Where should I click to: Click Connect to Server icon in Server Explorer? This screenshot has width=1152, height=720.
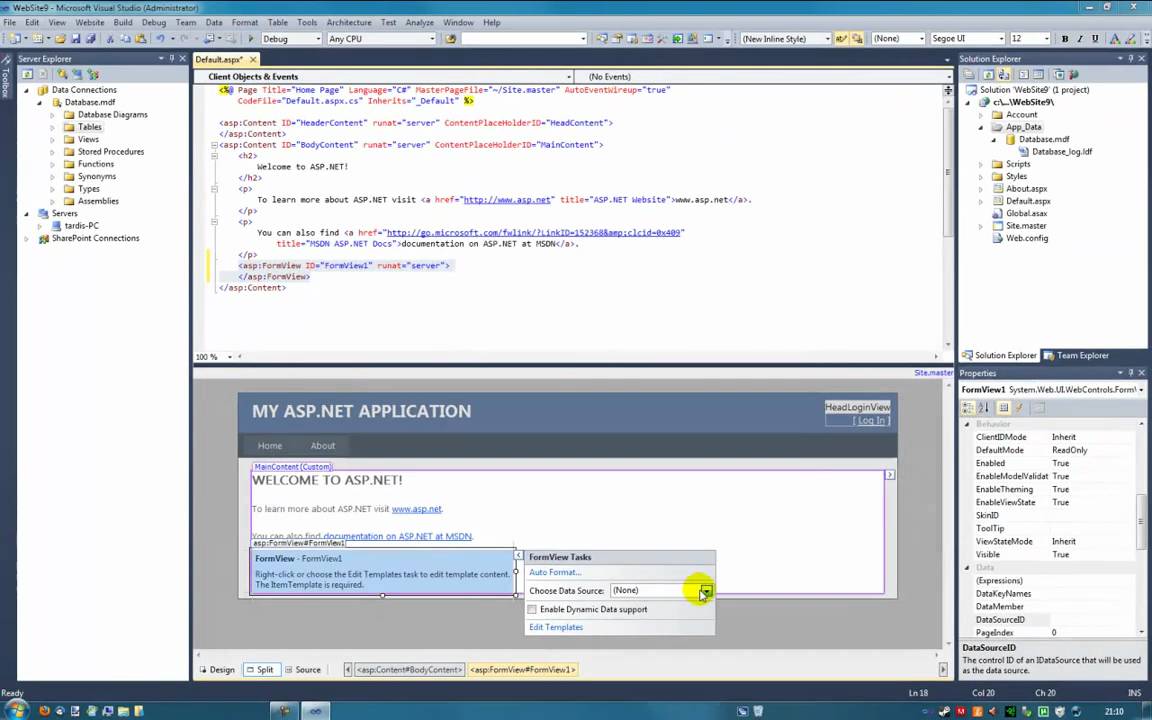pos(77,74)
